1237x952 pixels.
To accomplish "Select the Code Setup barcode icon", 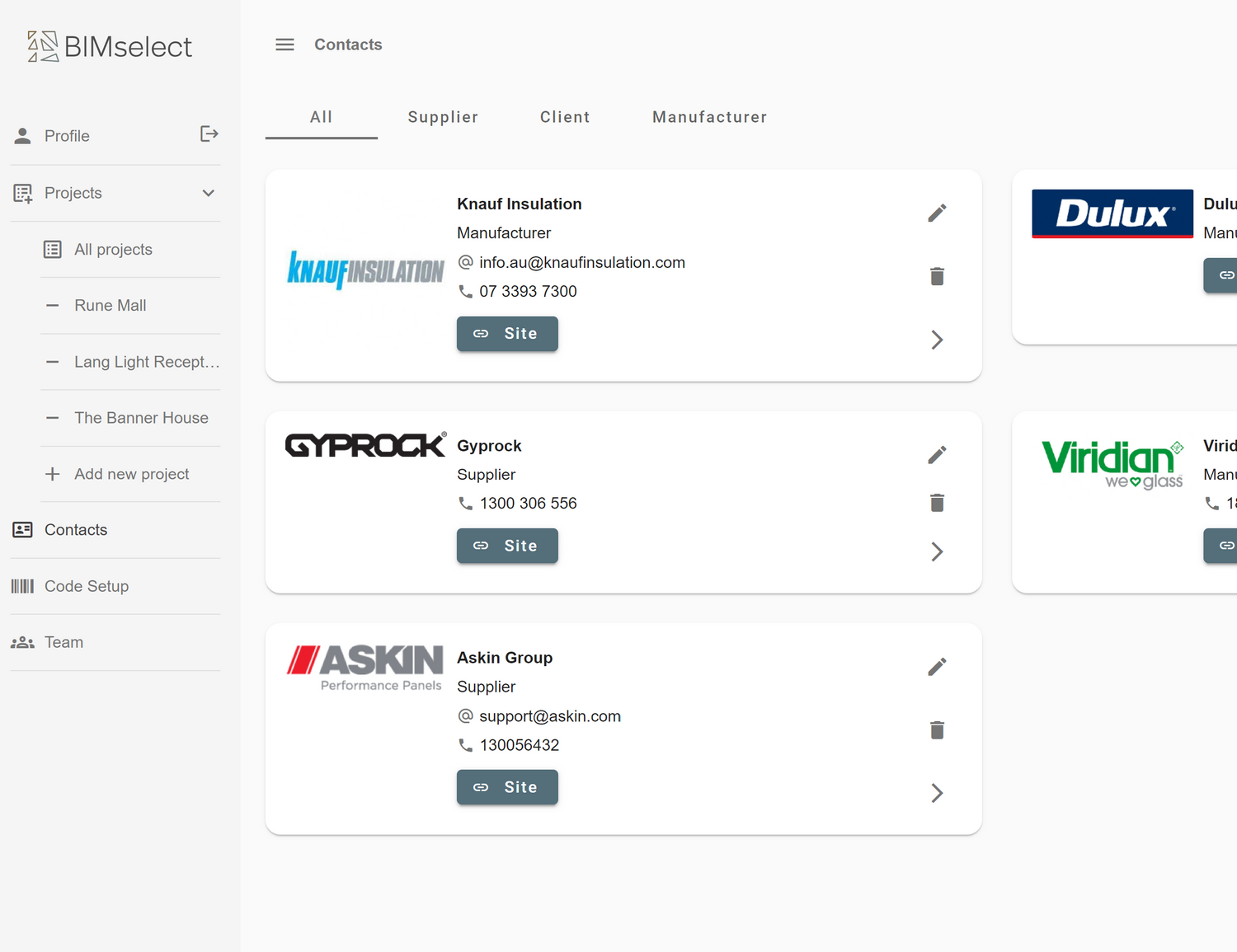I will tap(22, 586).
